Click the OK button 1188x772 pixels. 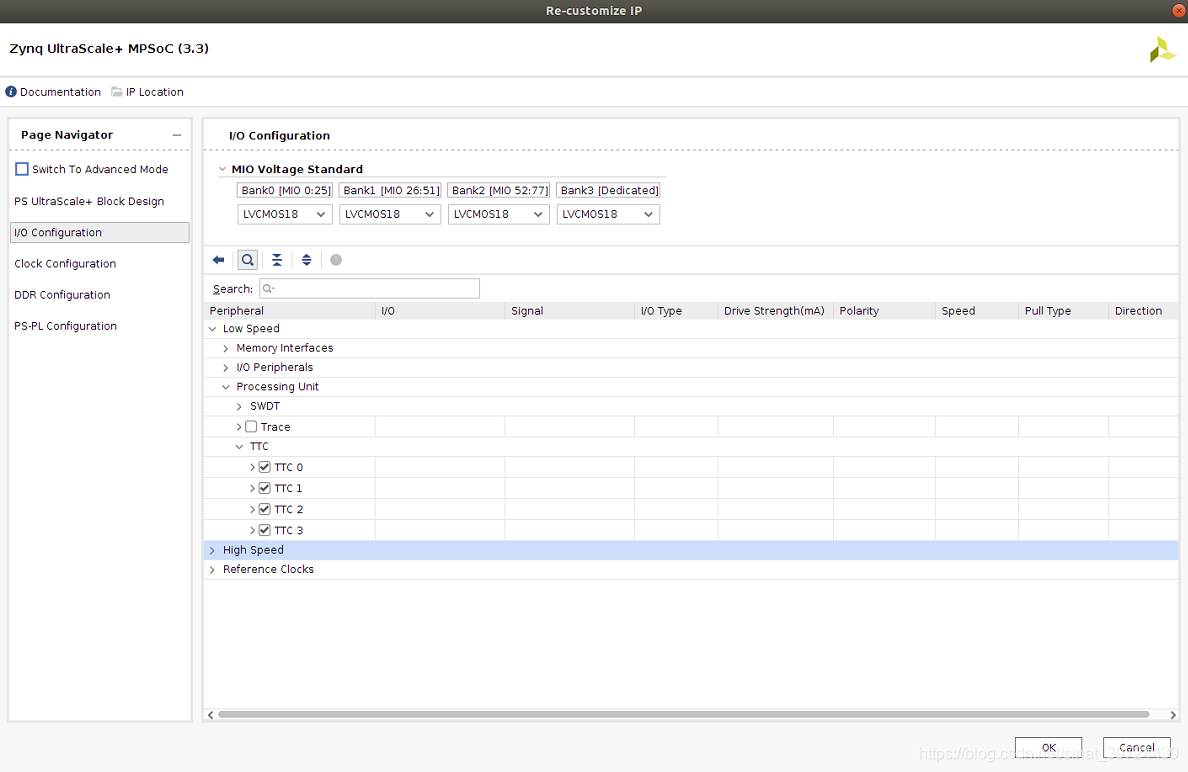(x=1049, y=747)
